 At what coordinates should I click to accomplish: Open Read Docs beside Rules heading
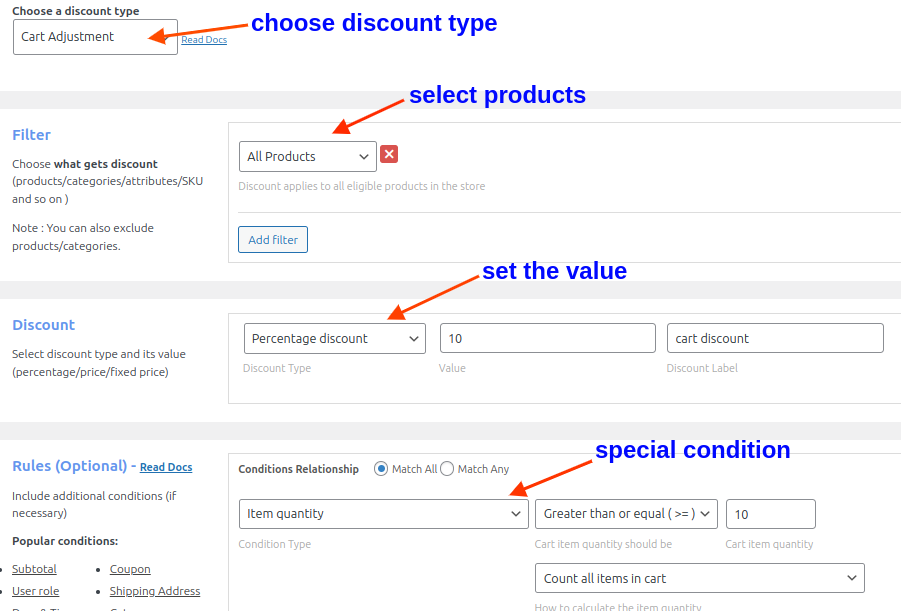pyautogui.click(x=165, y=467)
